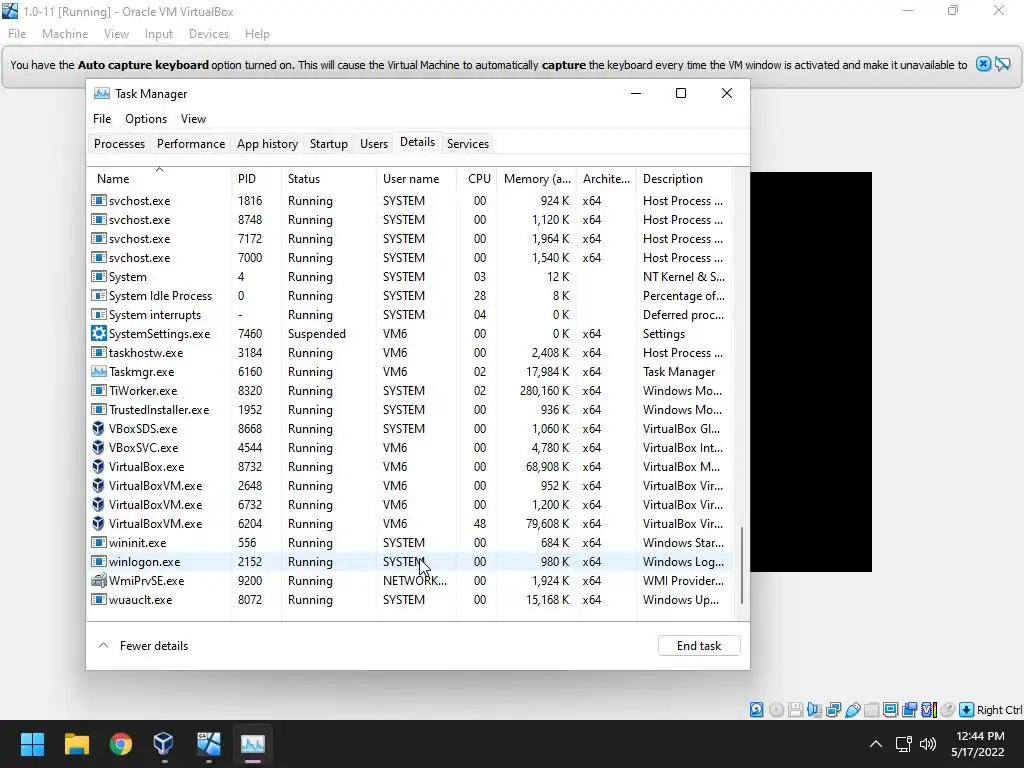Click display settings icon in VirtualBox status bar
The width and height of the screenshot is (1024, 768).
(x=890, y=710)
